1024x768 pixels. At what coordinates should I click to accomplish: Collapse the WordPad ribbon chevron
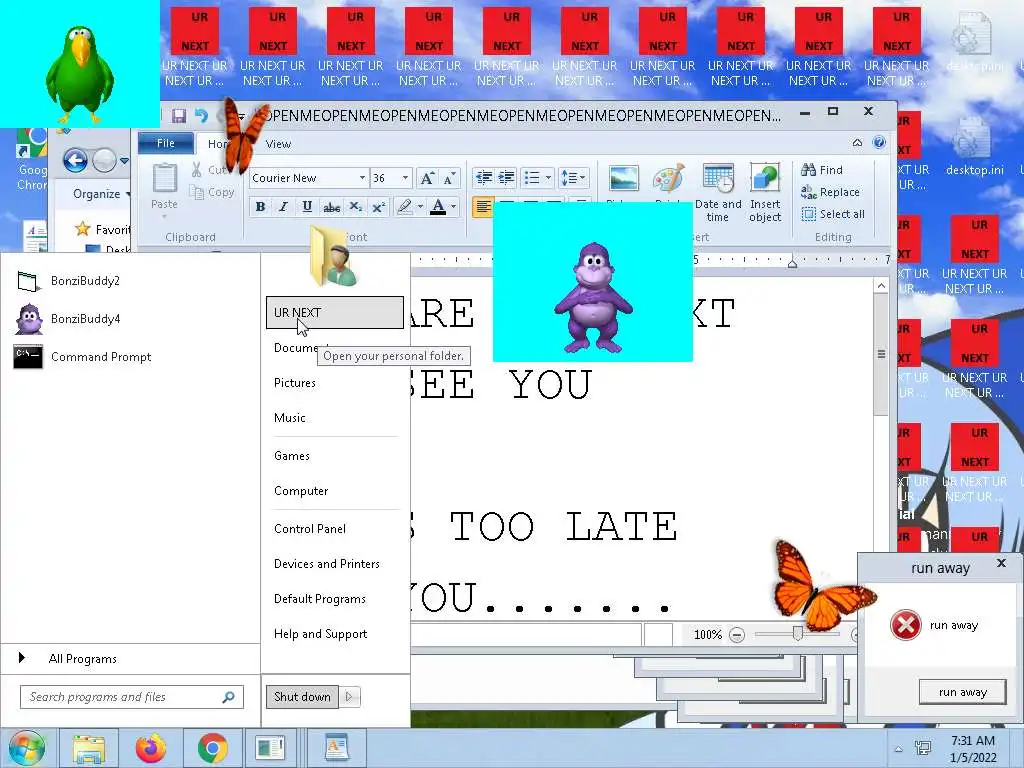click(x=857, y=142)
